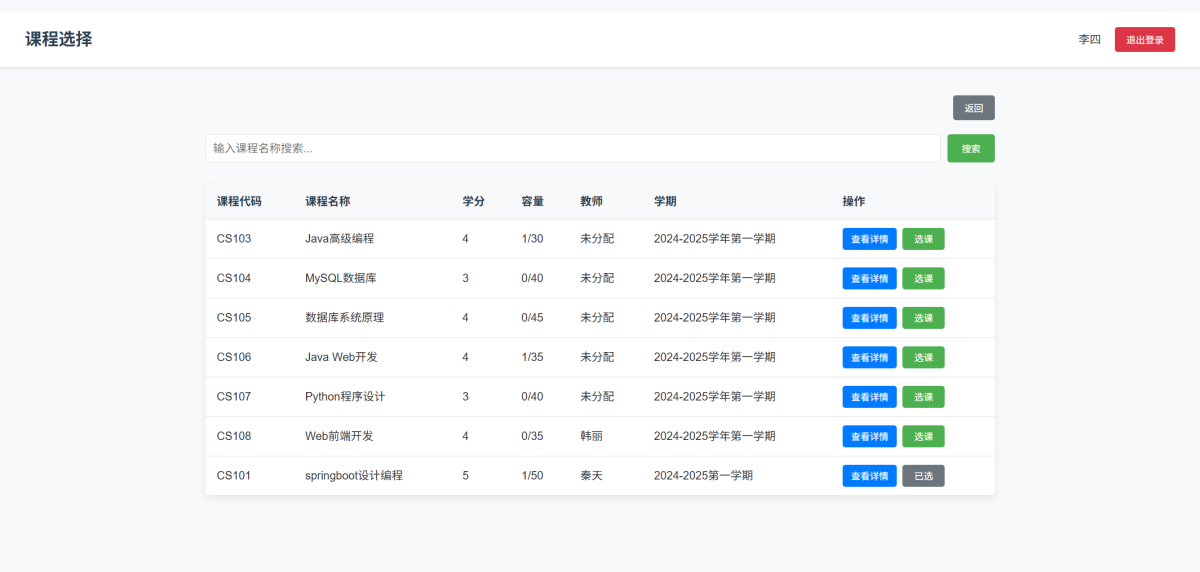Image resolution: width=1200 pixels, height=572 pixels.
Task: Enroll in MySQL数据库 with 选课 button
Action: click(923, 278)
